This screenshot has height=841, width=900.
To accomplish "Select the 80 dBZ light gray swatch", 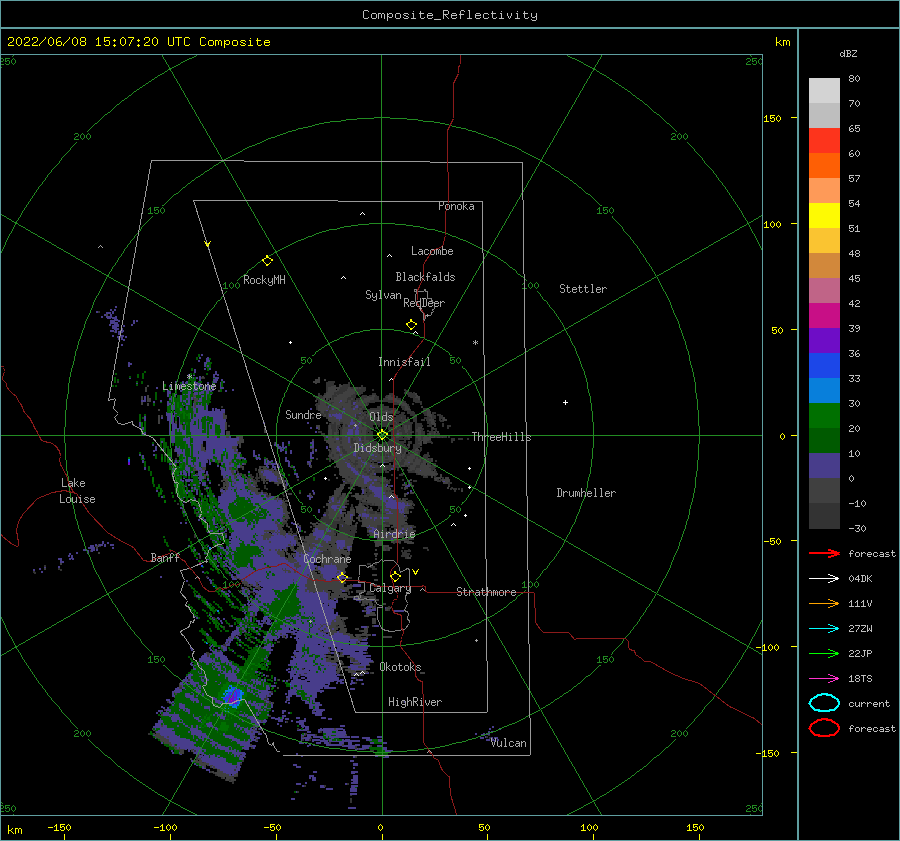I will 824,90.
